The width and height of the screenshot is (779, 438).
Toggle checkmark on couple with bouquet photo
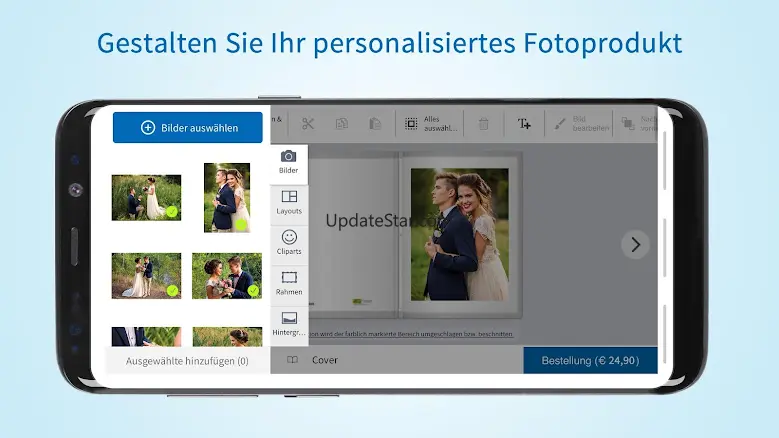coord(253,290)
